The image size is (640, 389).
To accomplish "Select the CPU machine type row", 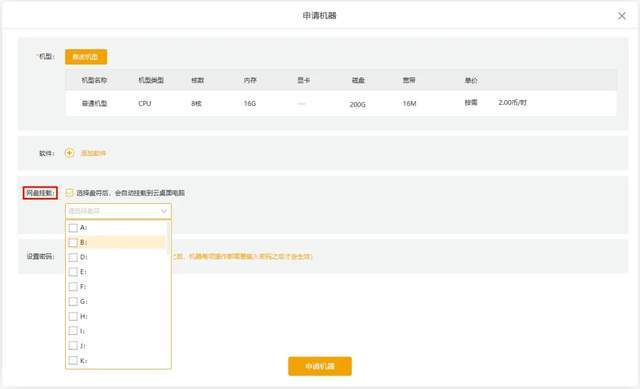I will 341,103.
